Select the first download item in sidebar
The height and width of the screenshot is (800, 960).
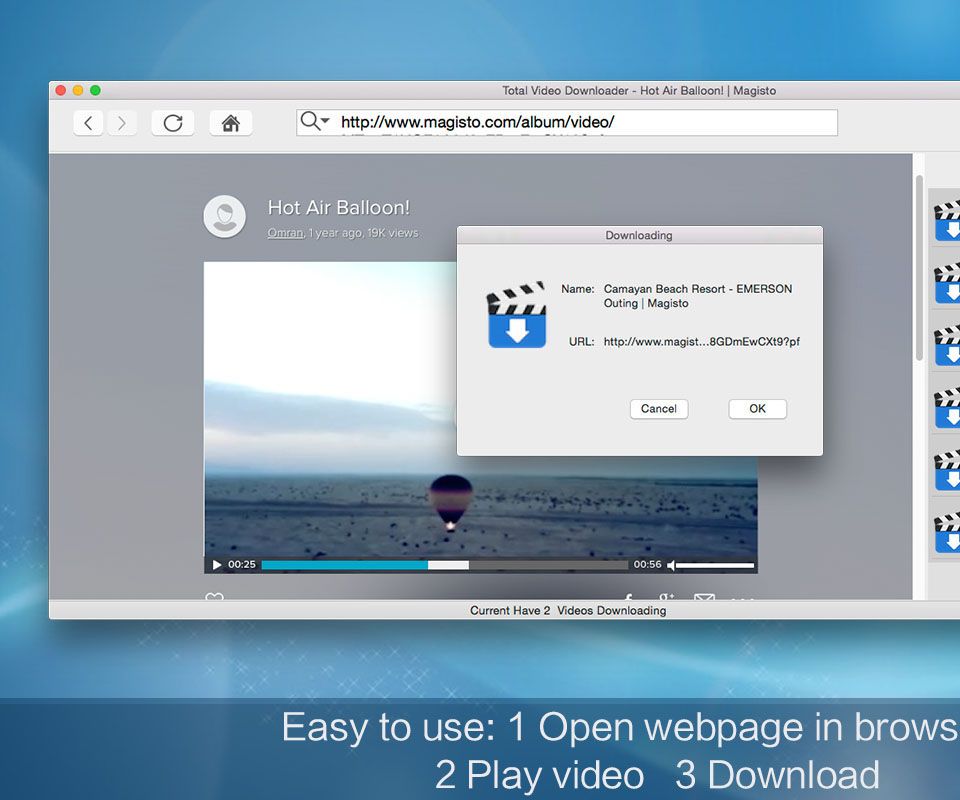[947, 220]
